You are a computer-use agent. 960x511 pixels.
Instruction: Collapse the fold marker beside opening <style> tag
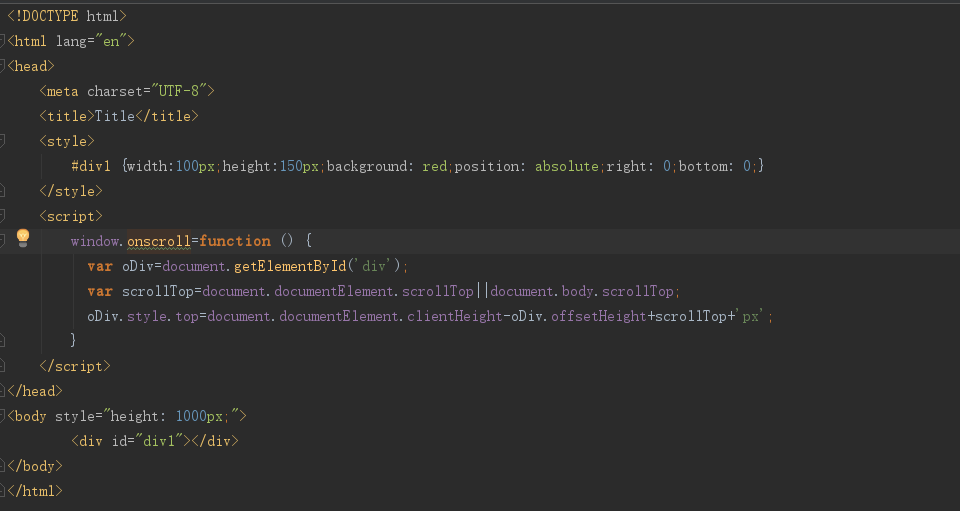pos(2,141)
